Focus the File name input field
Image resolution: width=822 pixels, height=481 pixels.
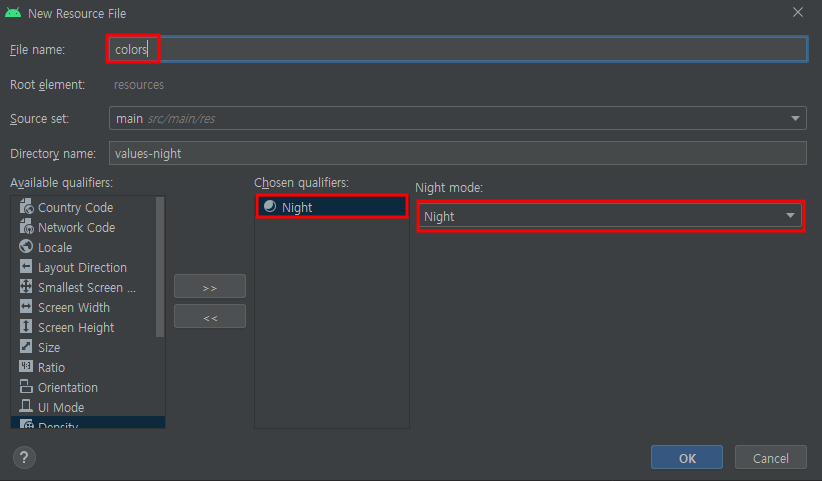(x=458, y=49)
